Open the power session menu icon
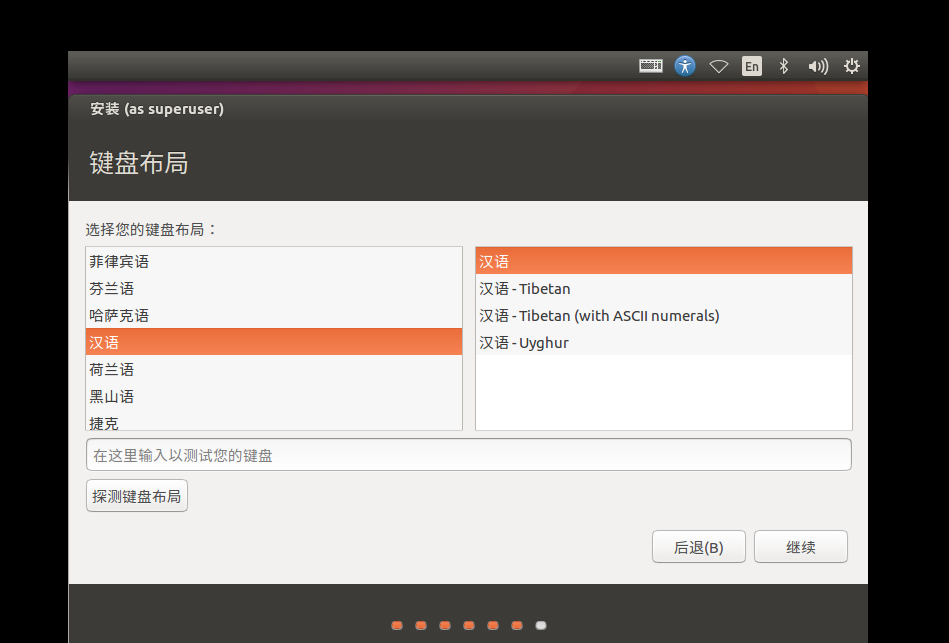Viewport: 949px width, 643px height. click(852, 66)
